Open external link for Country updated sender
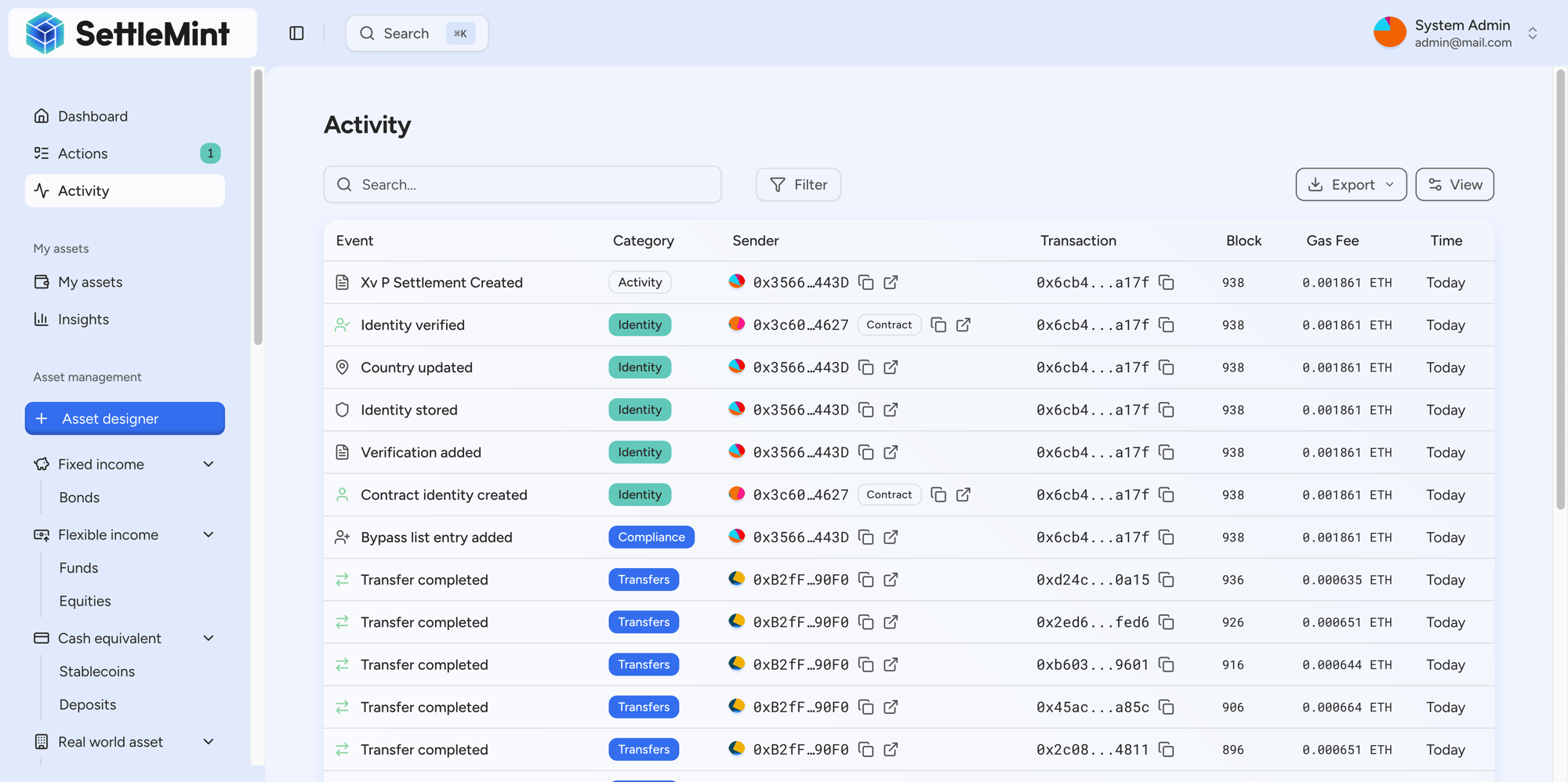The height and width of the screenshot is (782, 1568). pyautogui.click(x=891, y=367)
